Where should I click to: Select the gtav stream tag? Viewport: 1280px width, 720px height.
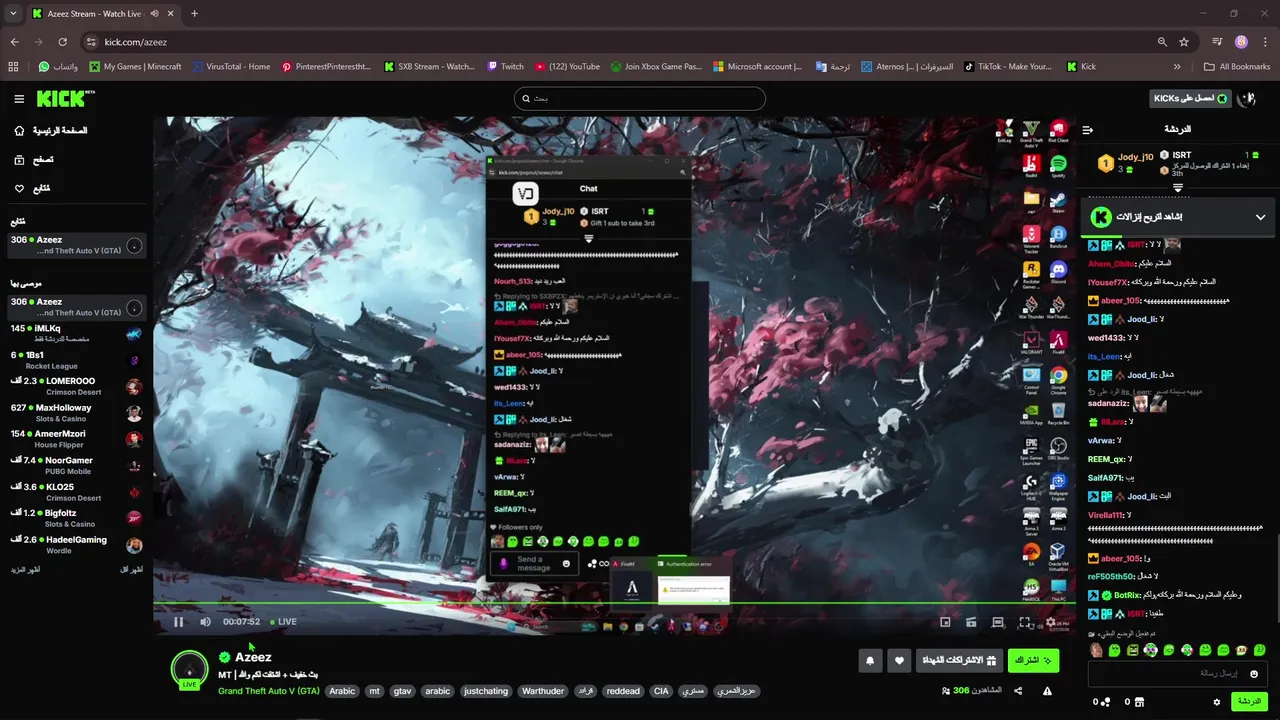click(x=402, y=691)
